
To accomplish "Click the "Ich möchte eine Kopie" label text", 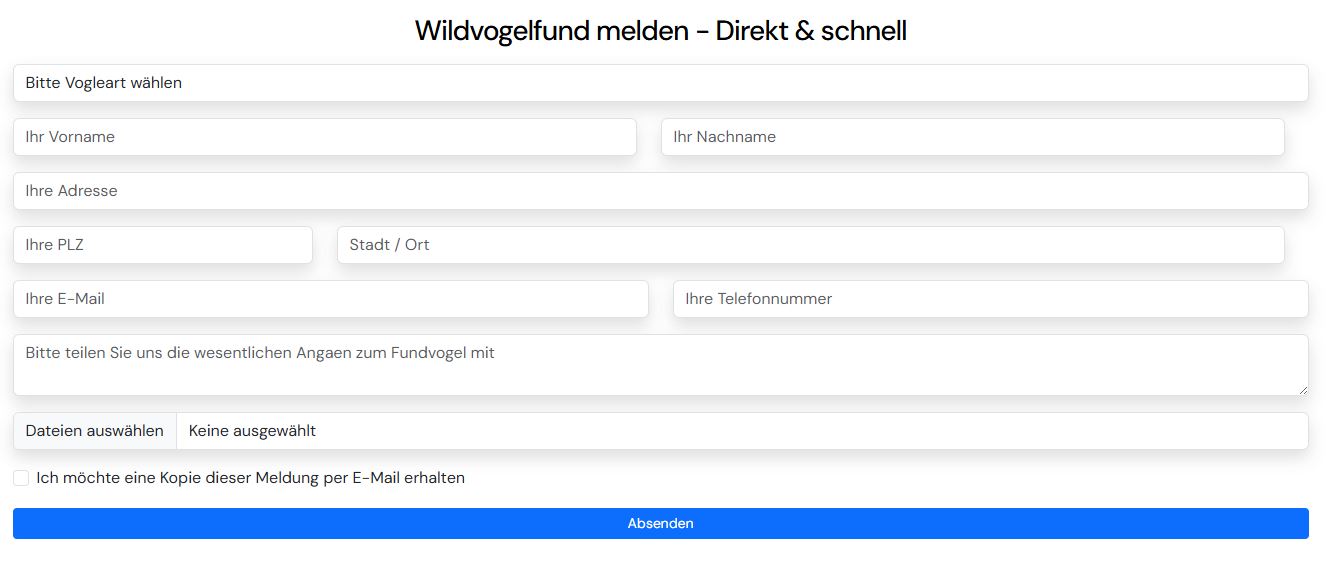I will 180,478.
